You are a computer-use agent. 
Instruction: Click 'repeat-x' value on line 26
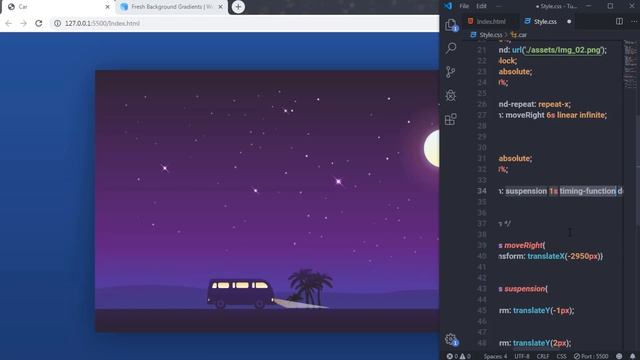pos(553,104)
